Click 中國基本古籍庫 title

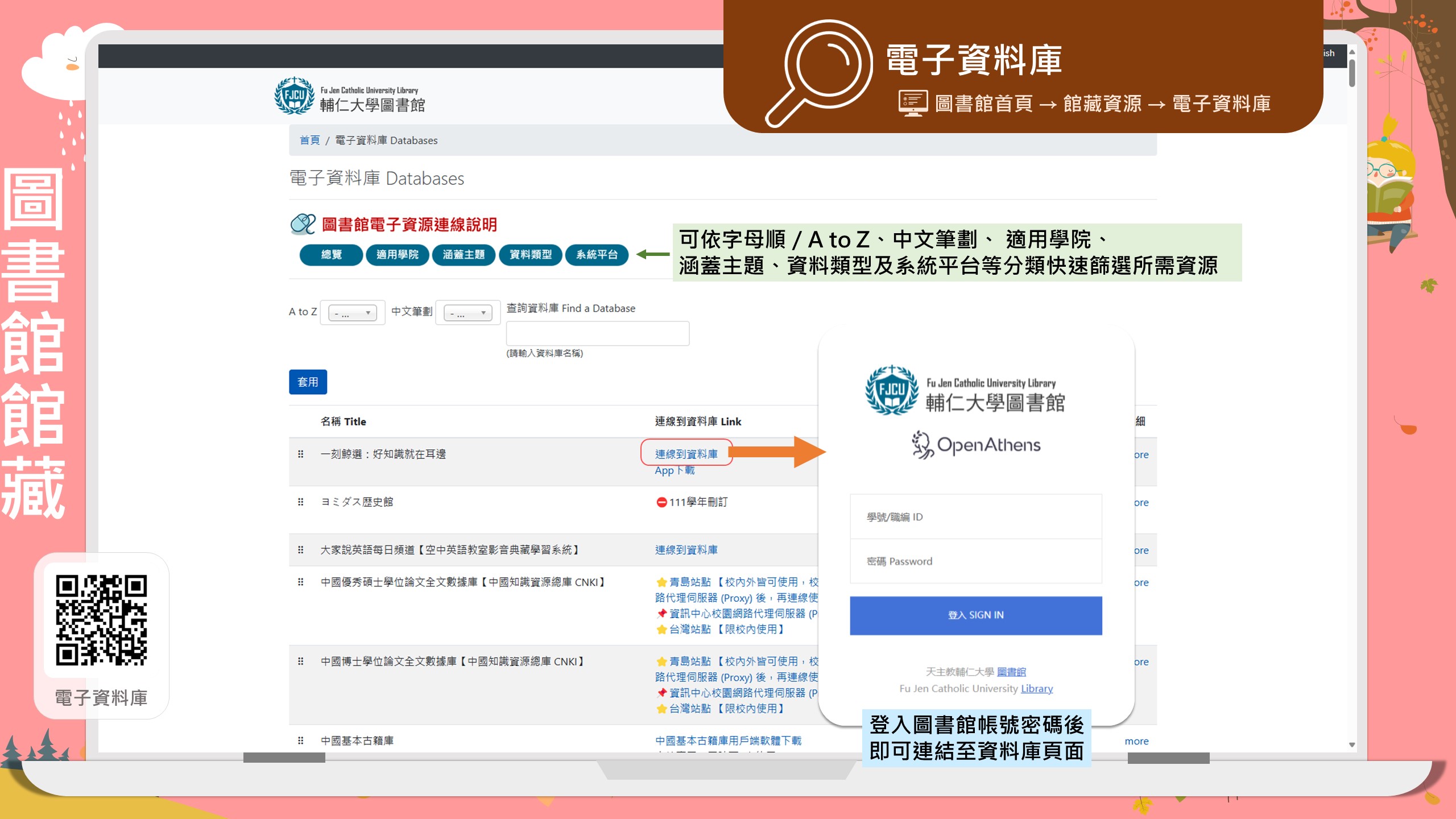pos(357,741)
